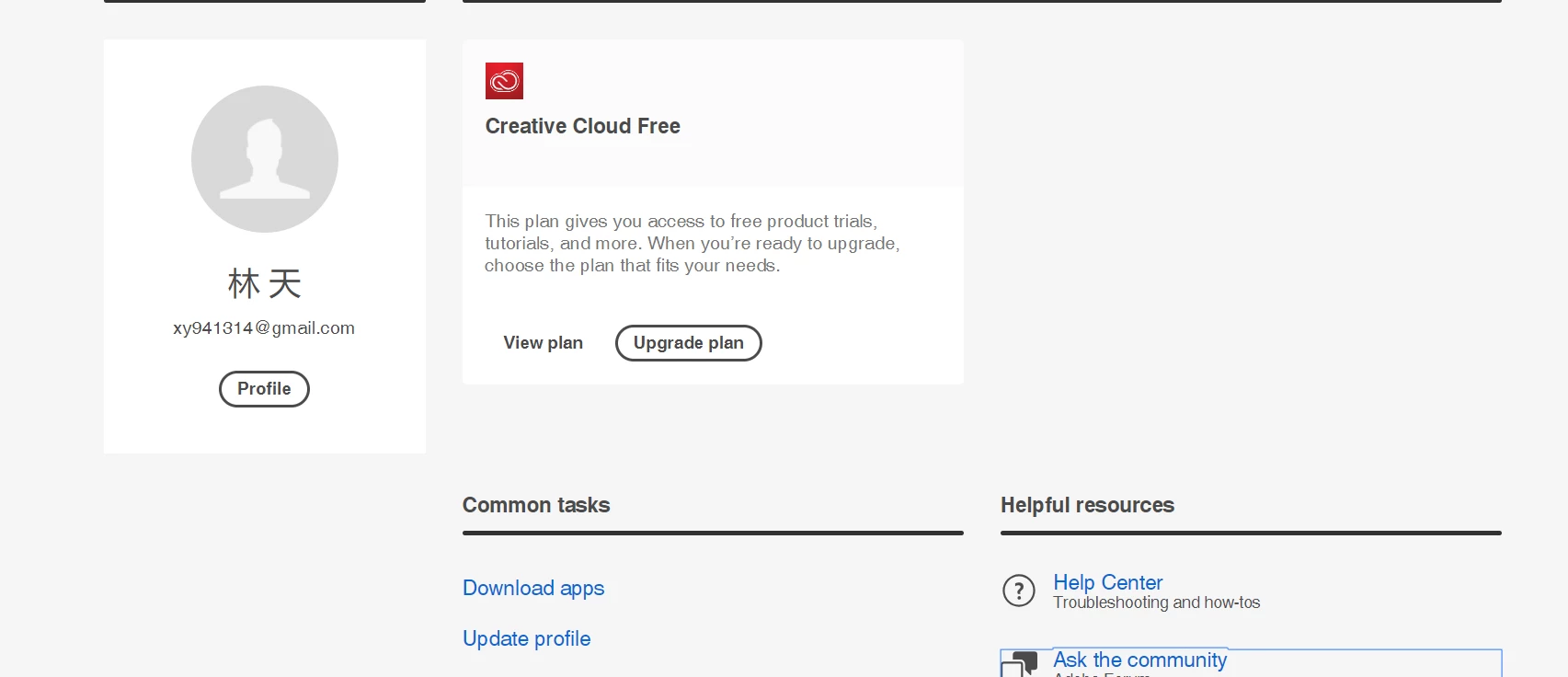Click the xy941314@gmail.com email text

[264, 328]
